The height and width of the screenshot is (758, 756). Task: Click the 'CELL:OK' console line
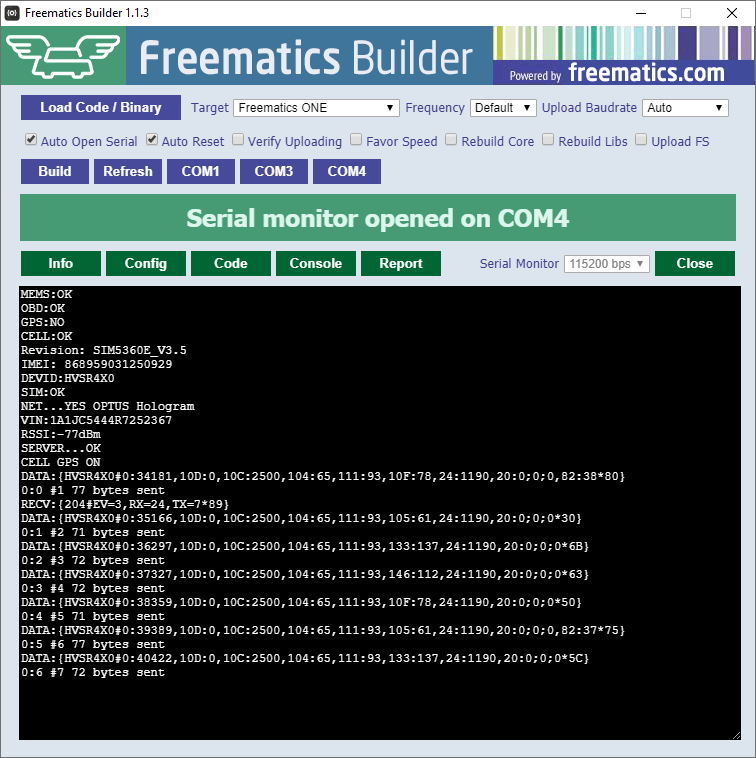46,336
